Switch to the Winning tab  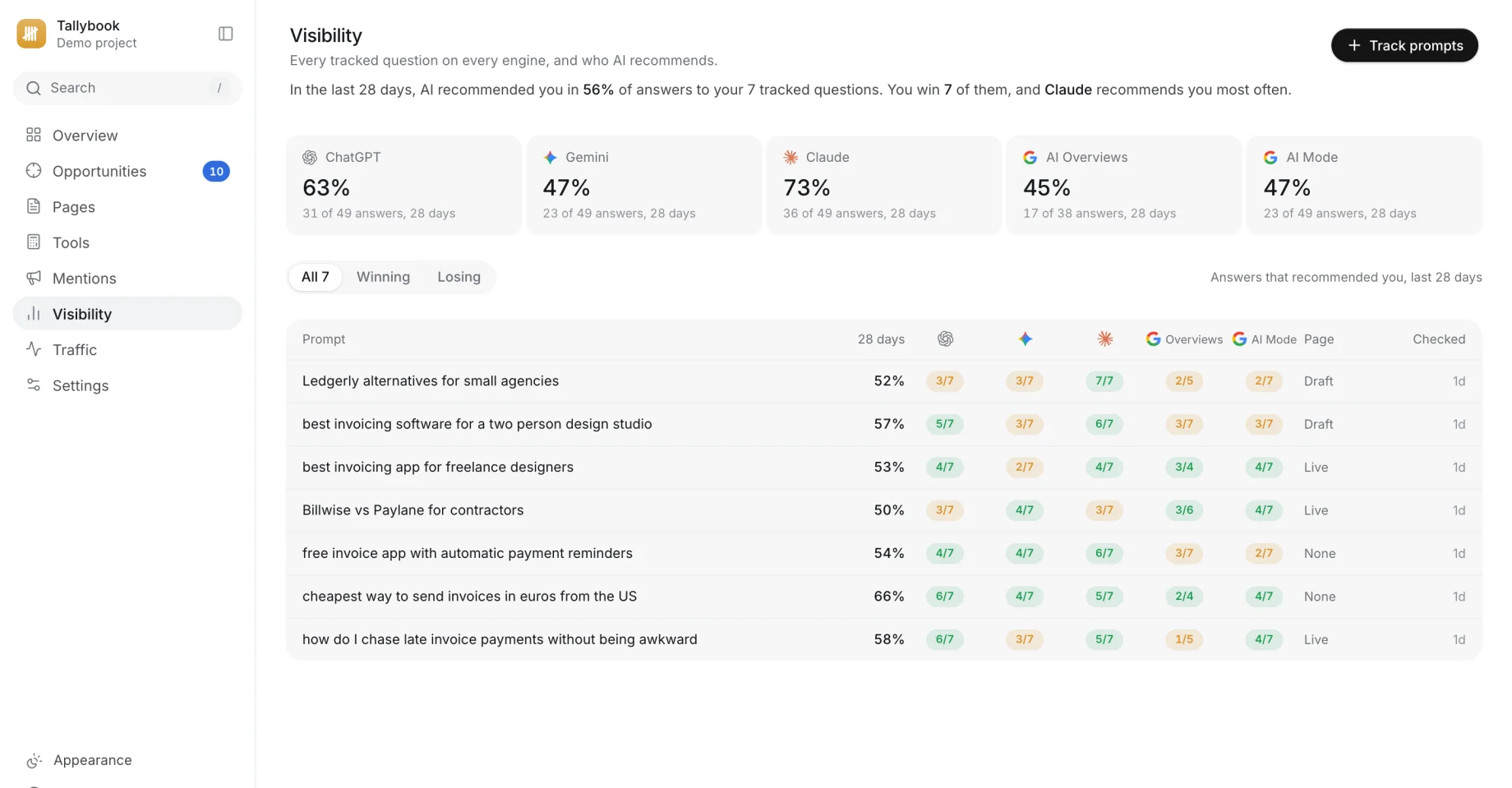point(383,277)
